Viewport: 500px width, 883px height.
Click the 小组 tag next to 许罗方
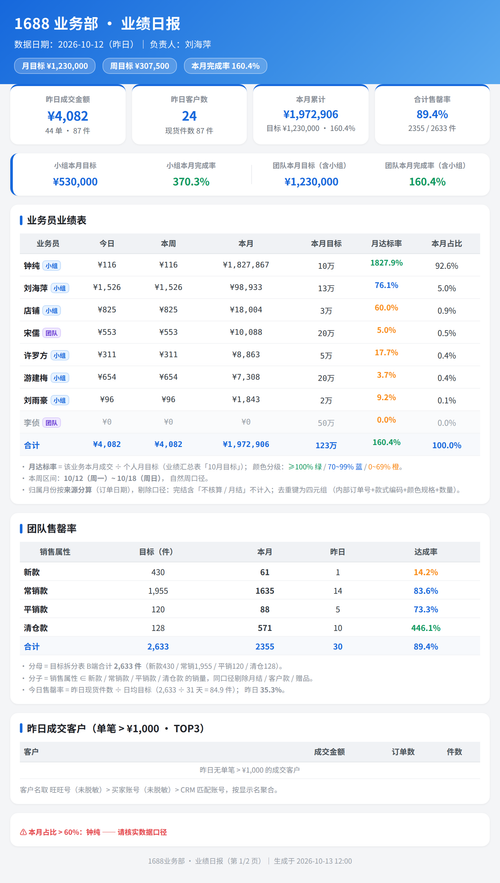[60, 355]
